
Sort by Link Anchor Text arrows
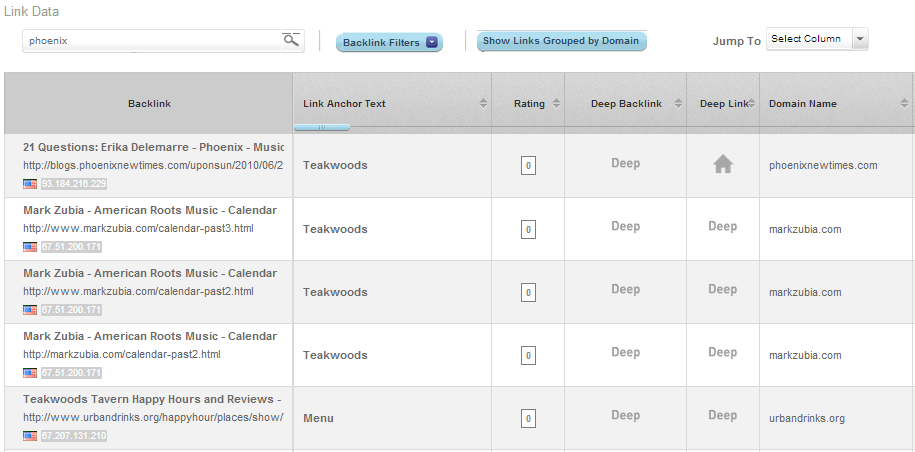pos(483,104)
